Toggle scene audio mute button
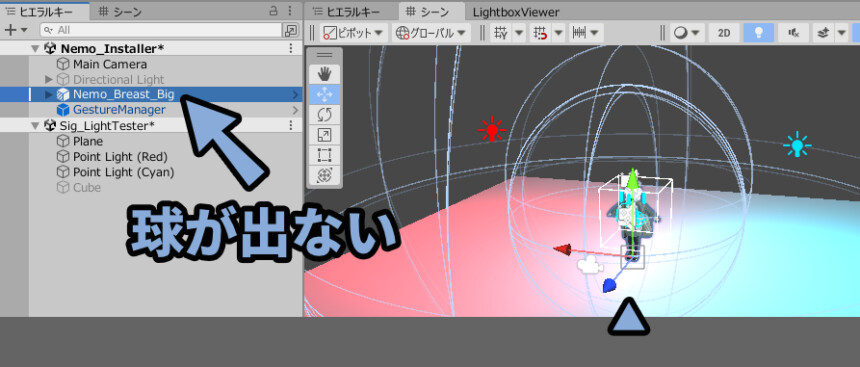Screen dimensions: 860x367 [793, 33]
